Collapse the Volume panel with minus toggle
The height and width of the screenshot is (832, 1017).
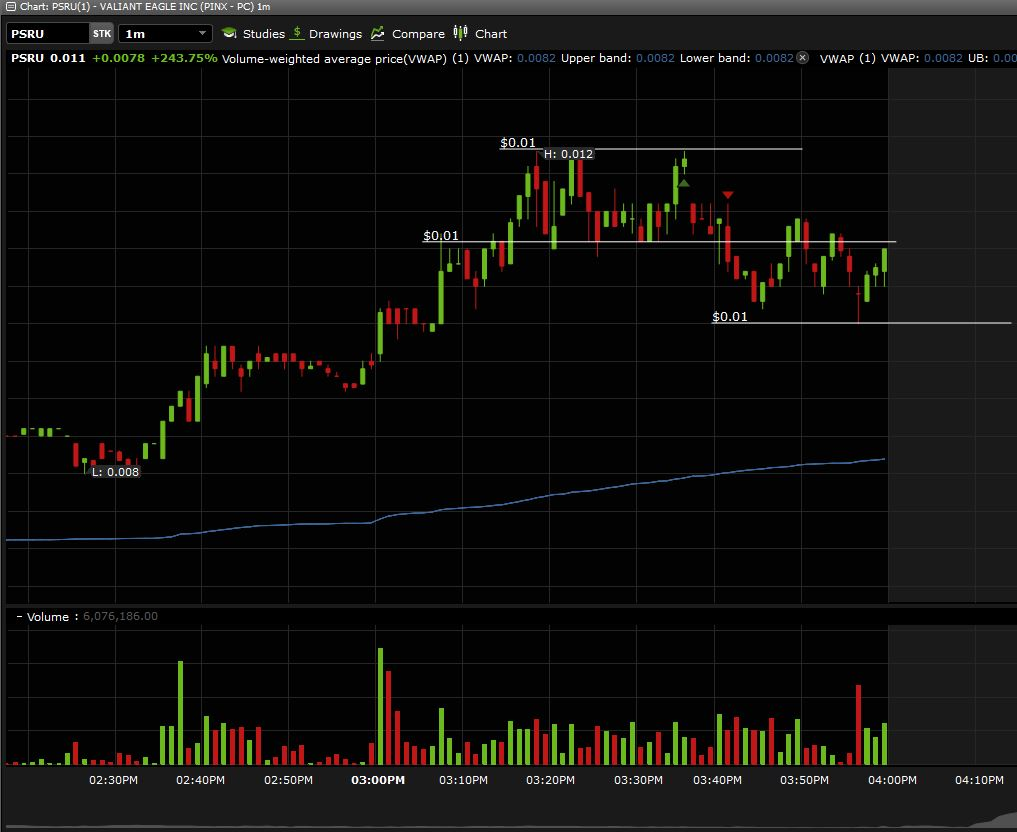point(19,617)
